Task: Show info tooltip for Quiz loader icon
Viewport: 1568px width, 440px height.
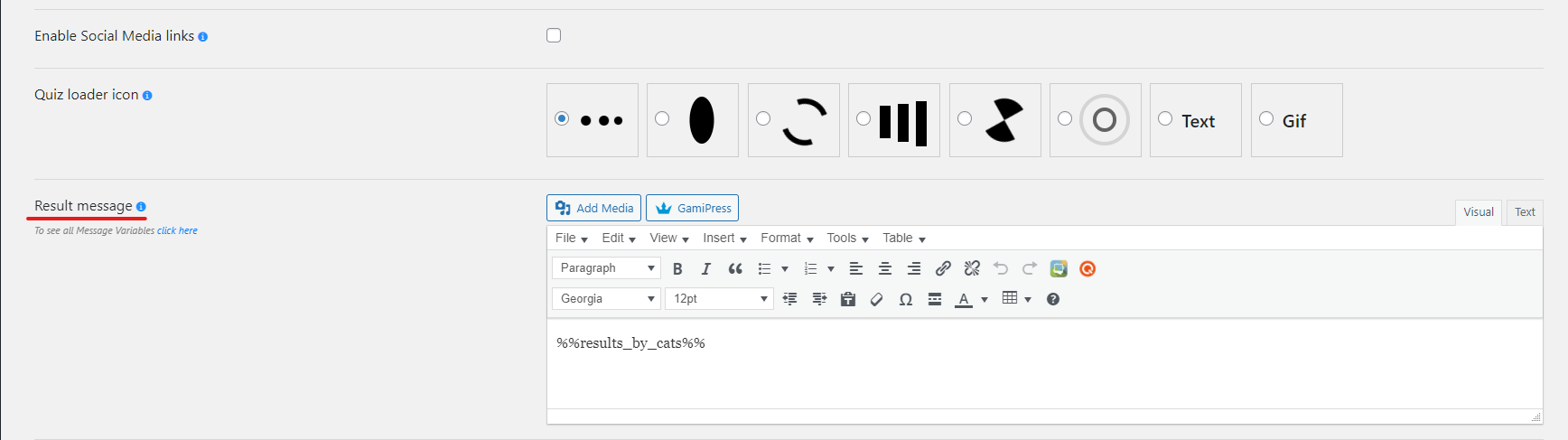Action: (147, 96)
